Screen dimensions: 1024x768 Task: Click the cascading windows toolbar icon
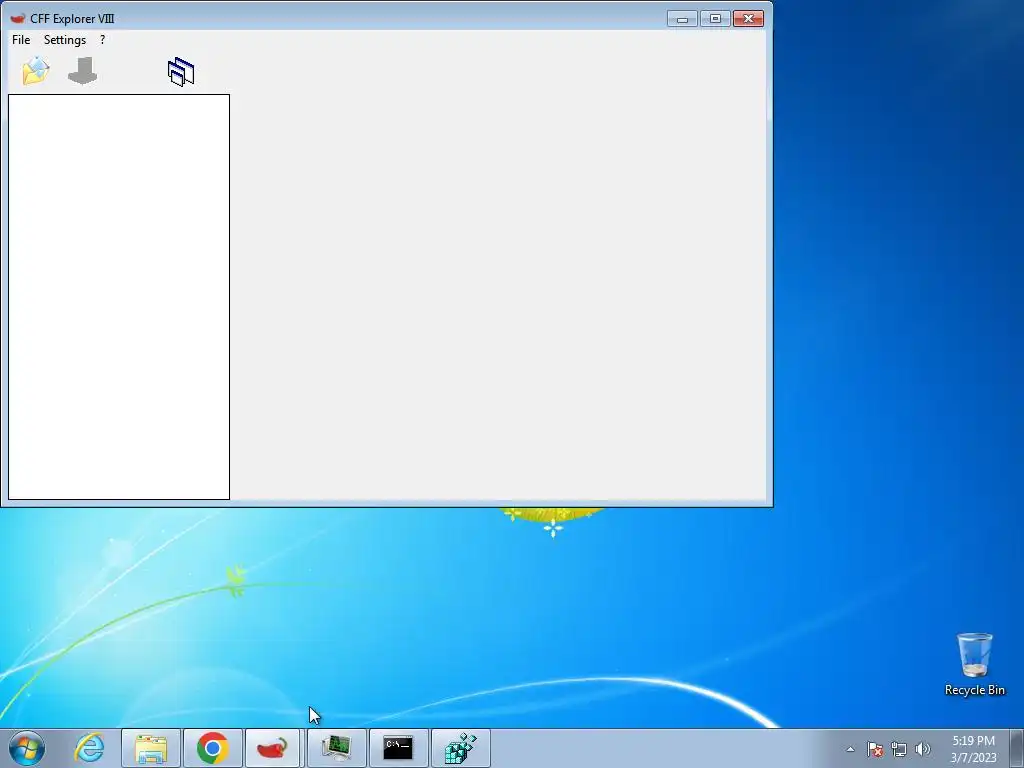(x=181, y=72)
